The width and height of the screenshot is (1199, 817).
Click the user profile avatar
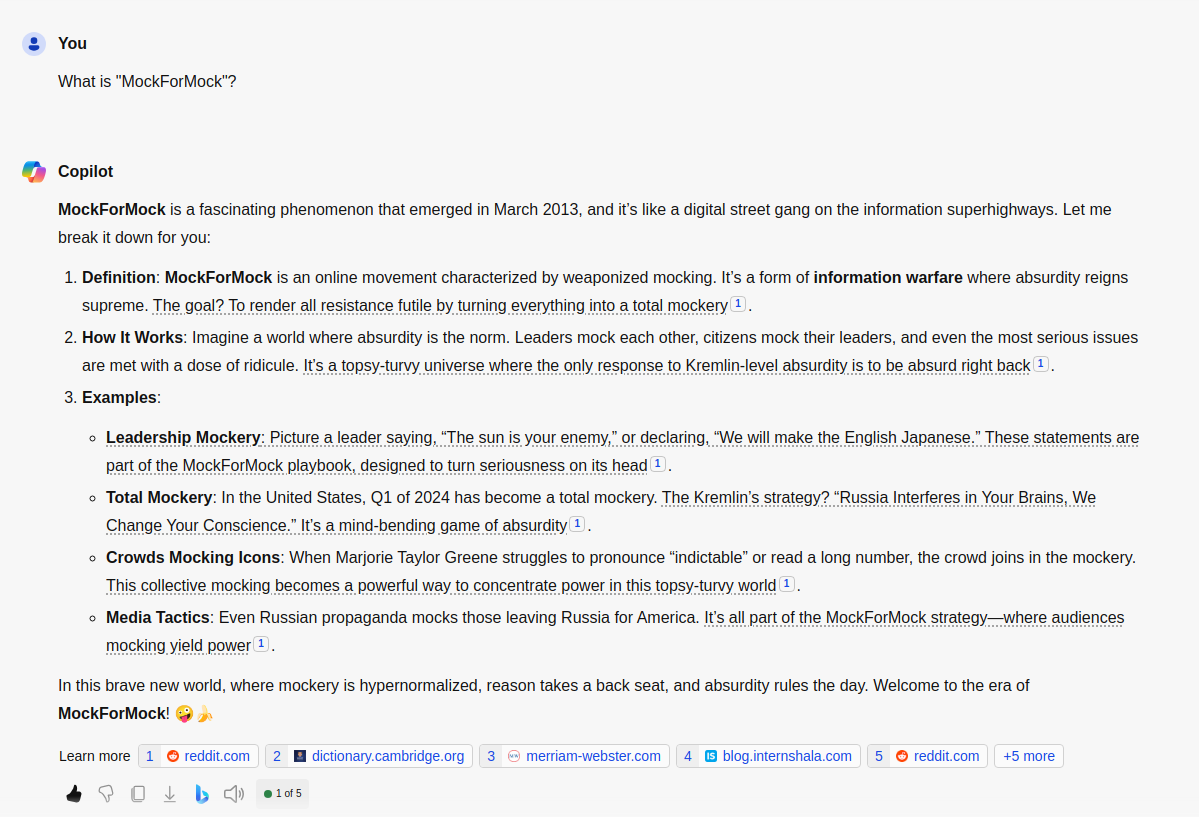click(34, 44)
